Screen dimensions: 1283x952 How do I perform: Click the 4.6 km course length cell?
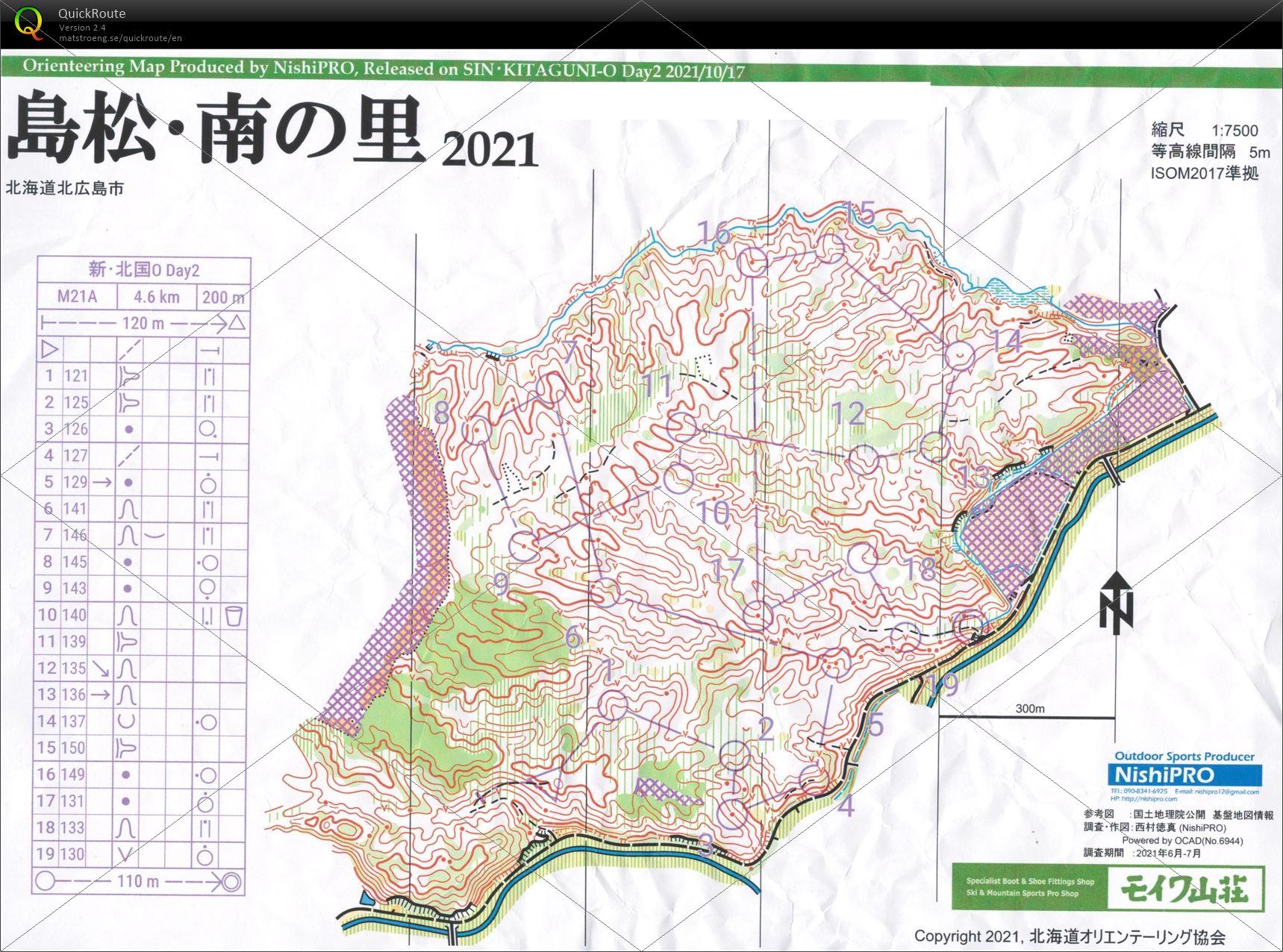(x=156, y=297)
